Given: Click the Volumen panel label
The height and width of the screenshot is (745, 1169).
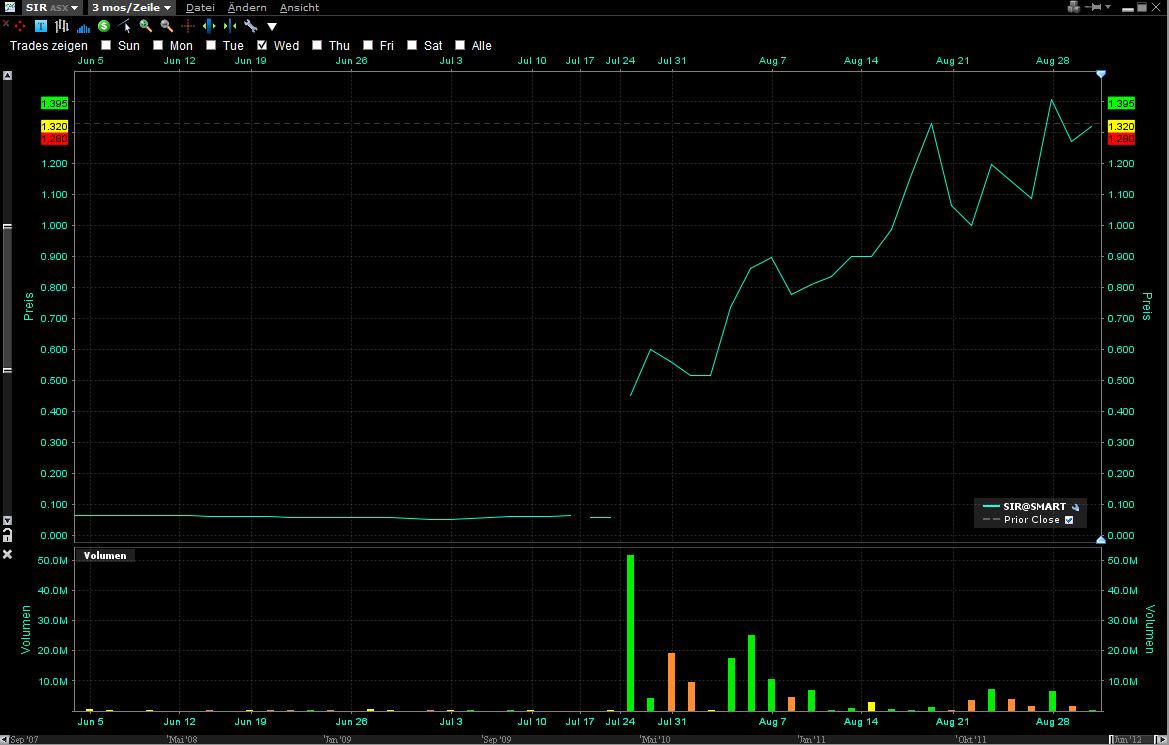Looking at the screenshot, I should pyautogui.click(x=104, y=556).
